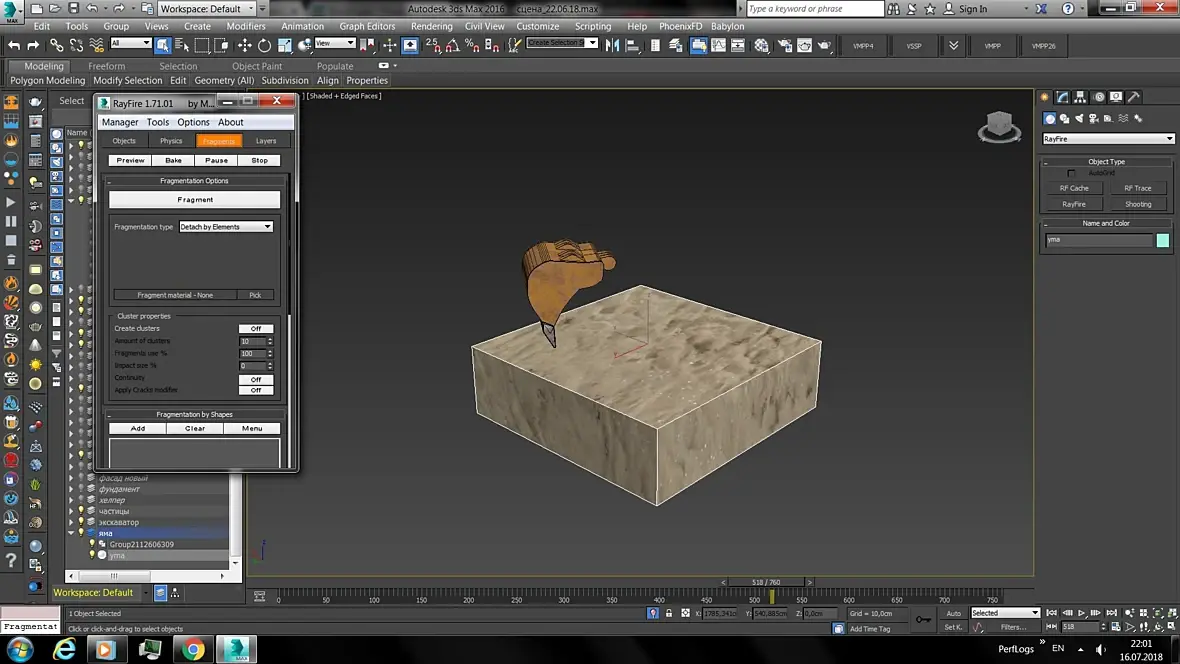1180x664 pixels.
Task: Open the Graph Editors menu
Action: pos(366,26)
